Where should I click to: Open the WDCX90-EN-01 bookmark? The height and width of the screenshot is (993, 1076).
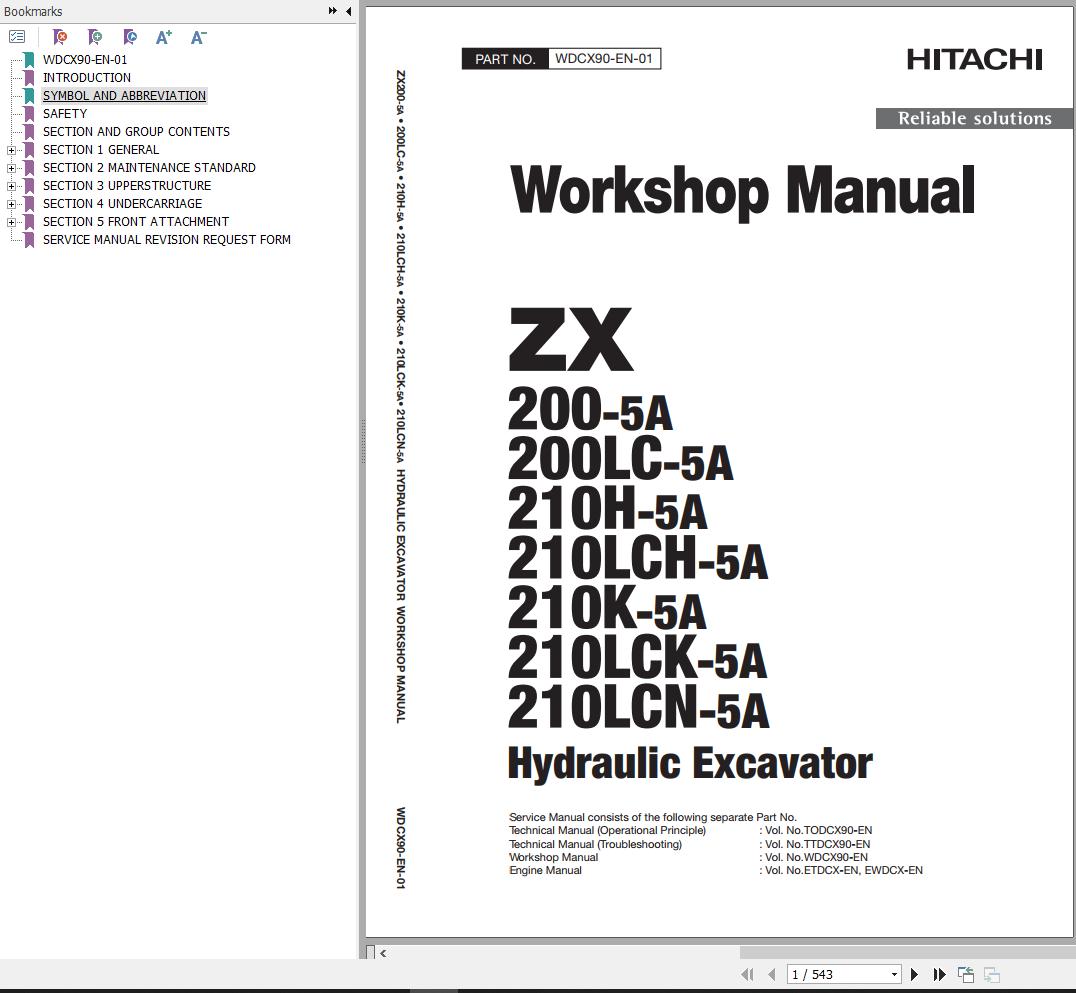pyautogui.click(x=85, y=60)
